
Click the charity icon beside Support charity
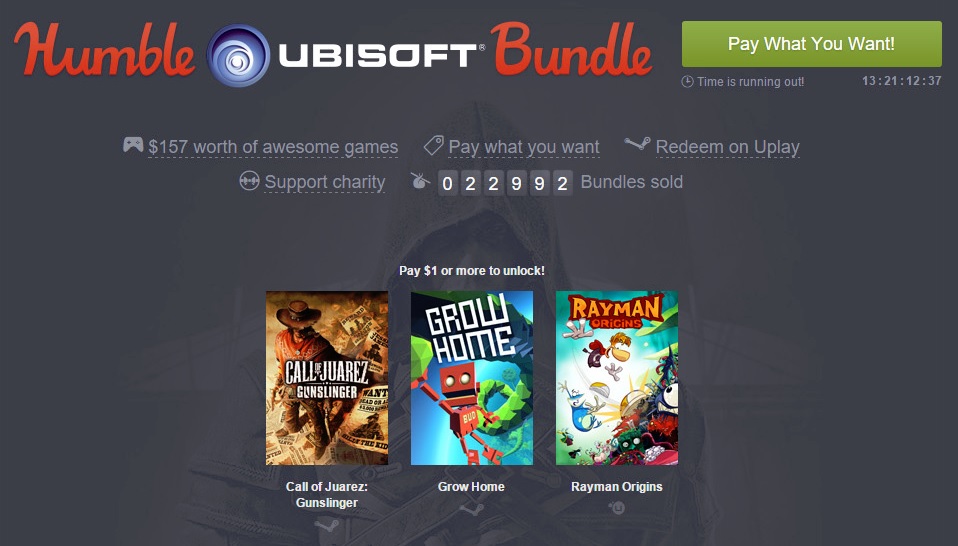[249, 180]
